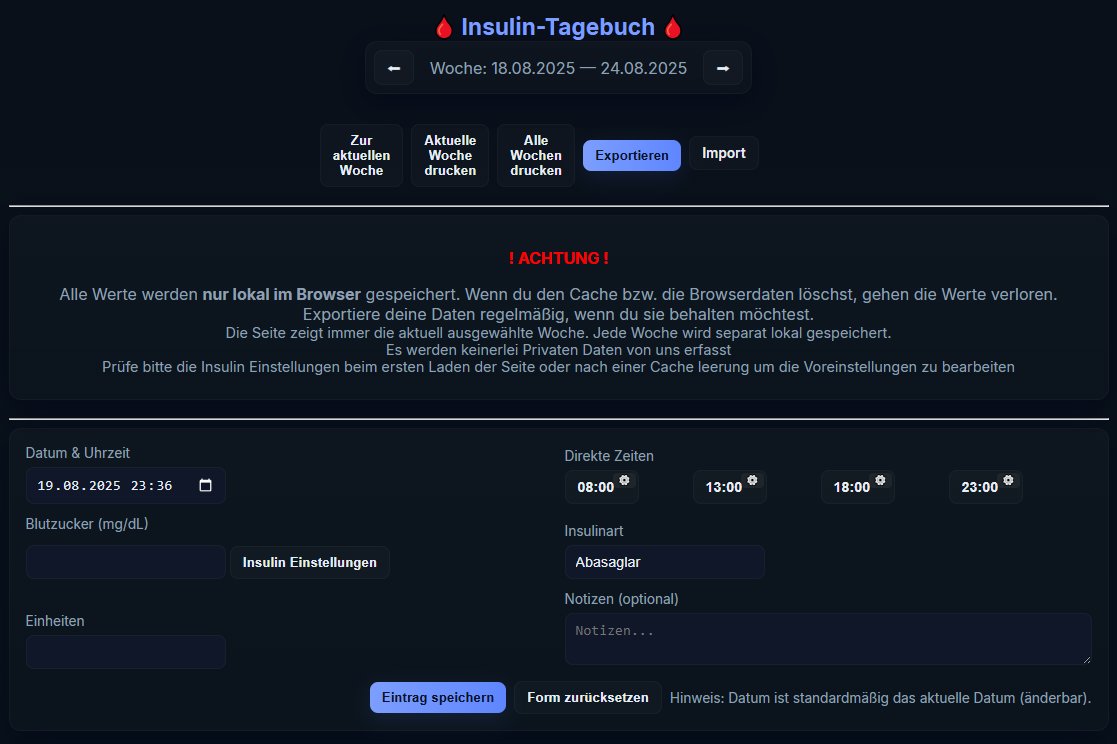Click the blood drop icon in title
Image resolution: width=1117 pixels, height=744 pixels.
[443, 26]
